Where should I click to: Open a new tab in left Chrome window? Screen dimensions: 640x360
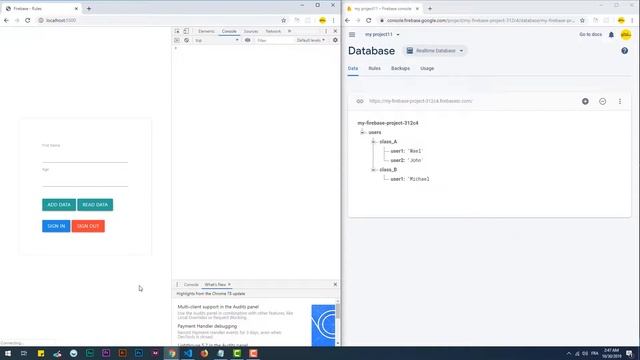[x=89, y=8]
